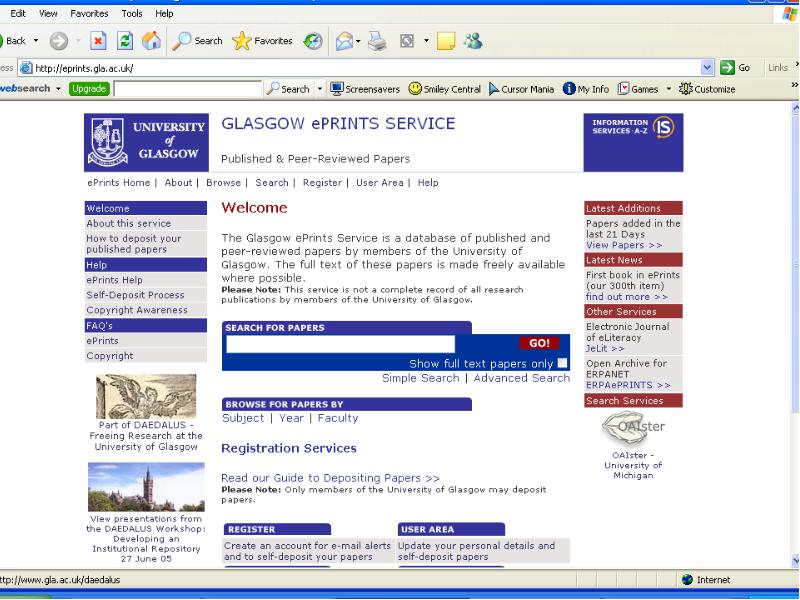Click the red GO! search button
The image size is (800, 600).
pyautogui.click(x=539, y=343)
